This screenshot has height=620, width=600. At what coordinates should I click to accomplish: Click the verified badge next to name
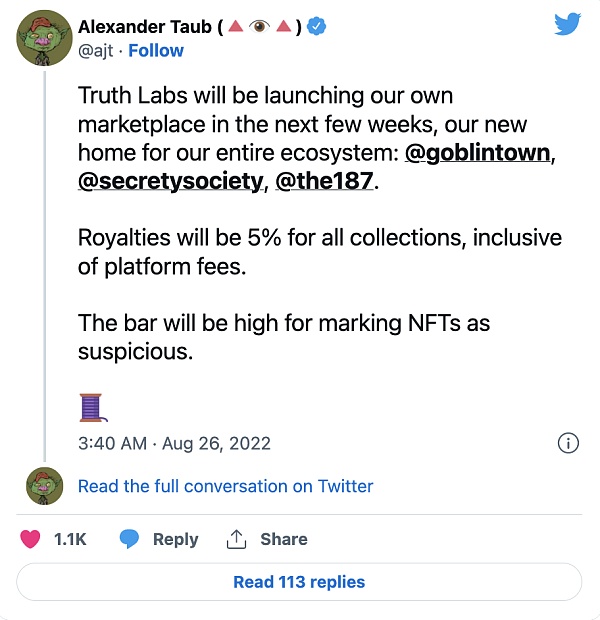click(316, 27)
